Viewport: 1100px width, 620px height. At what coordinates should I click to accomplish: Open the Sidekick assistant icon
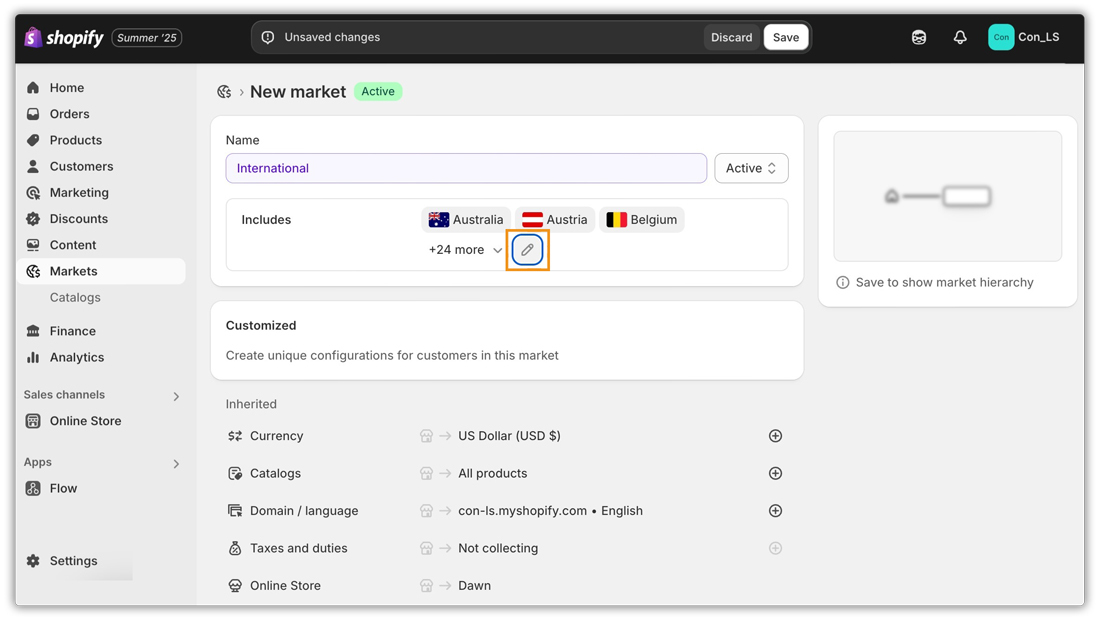(919, 37)
